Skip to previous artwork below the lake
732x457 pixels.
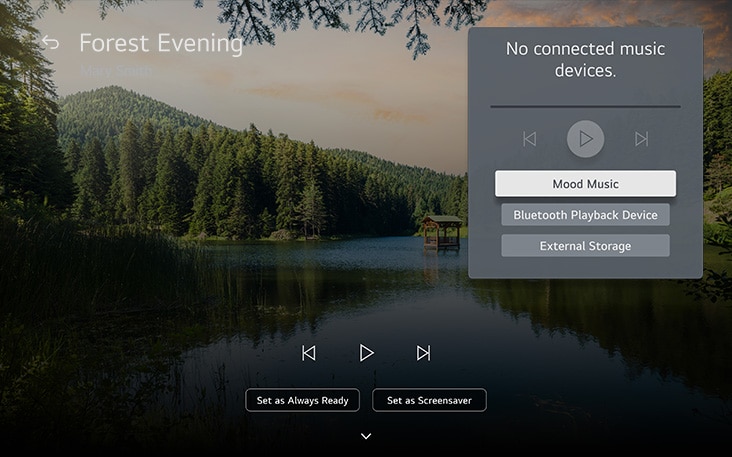(309, 353)
